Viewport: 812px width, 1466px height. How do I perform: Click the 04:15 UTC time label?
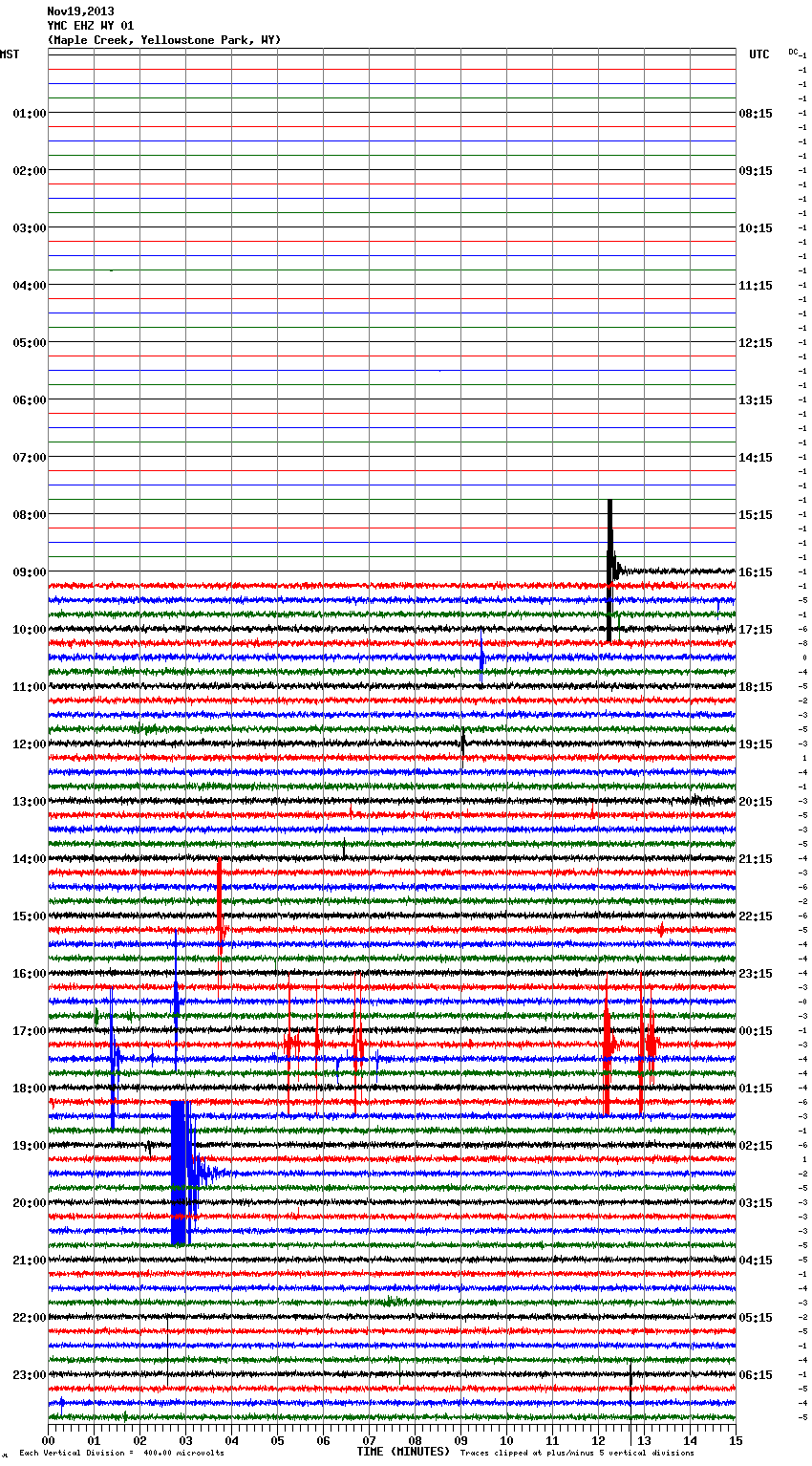click(x=756, y=1261)
